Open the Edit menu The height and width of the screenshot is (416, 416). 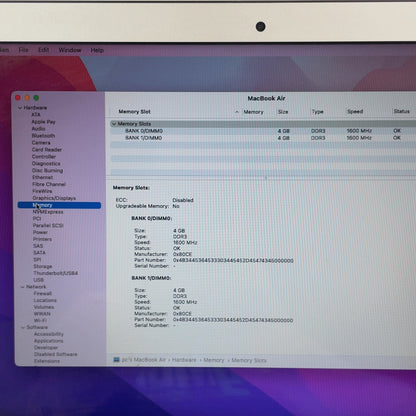point(43,50)
